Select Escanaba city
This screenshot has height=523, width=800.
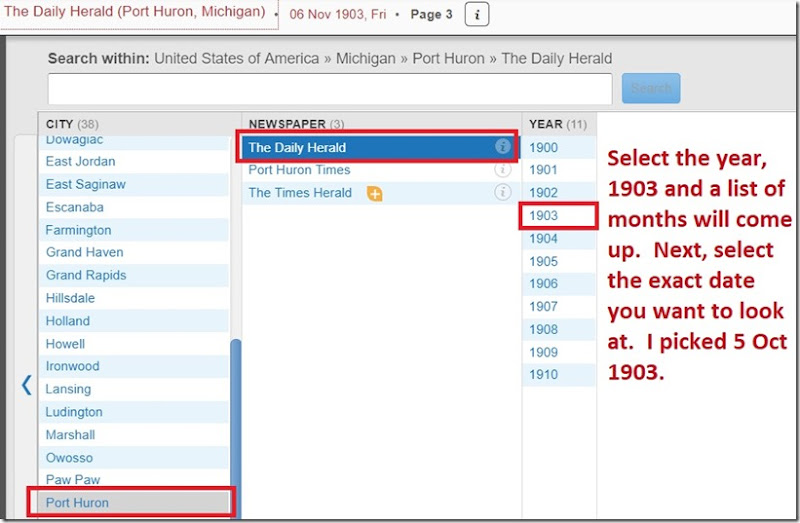[134, 207]
